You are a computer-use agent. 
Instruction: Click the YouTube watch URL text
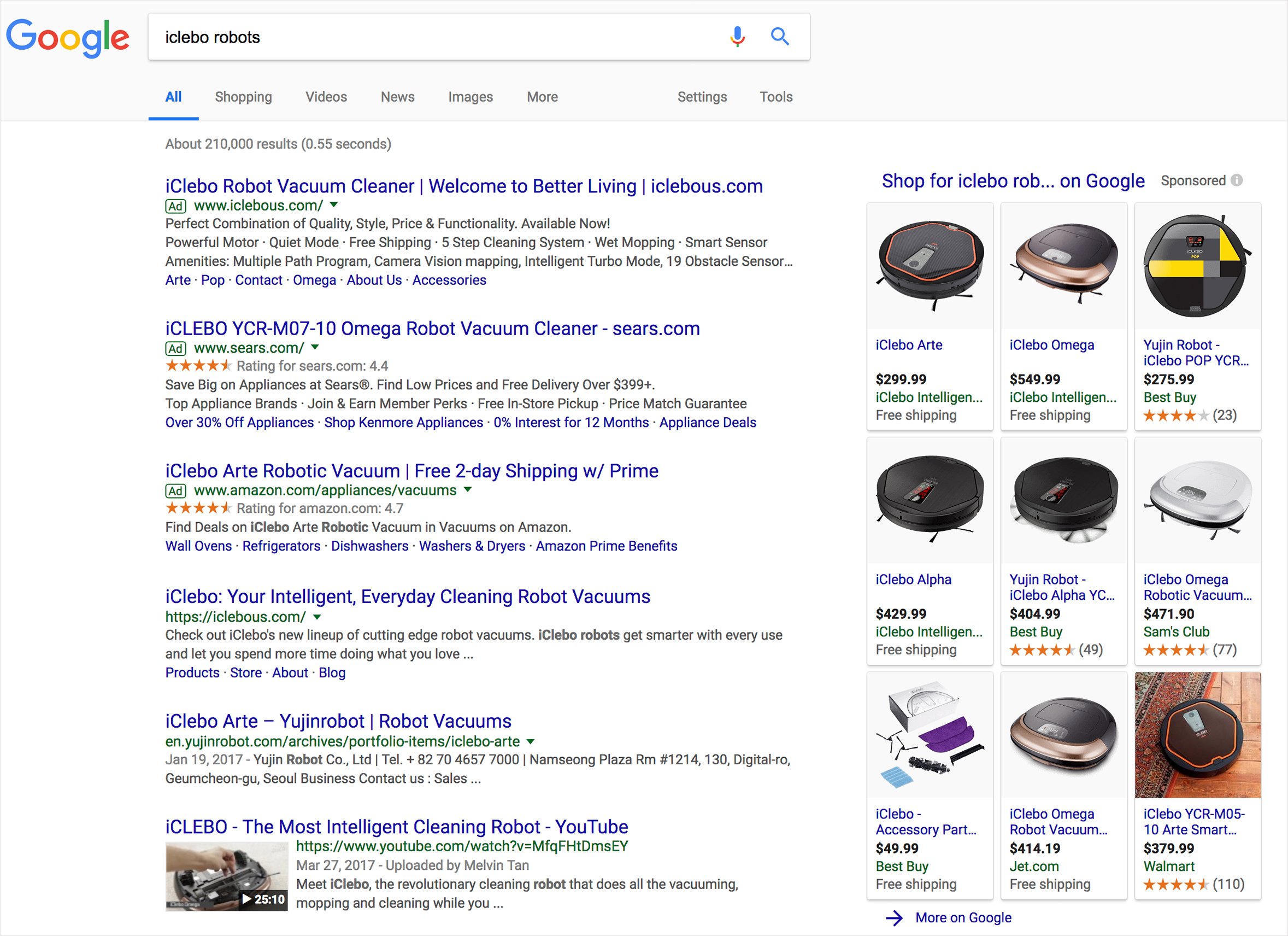(462, 846)
